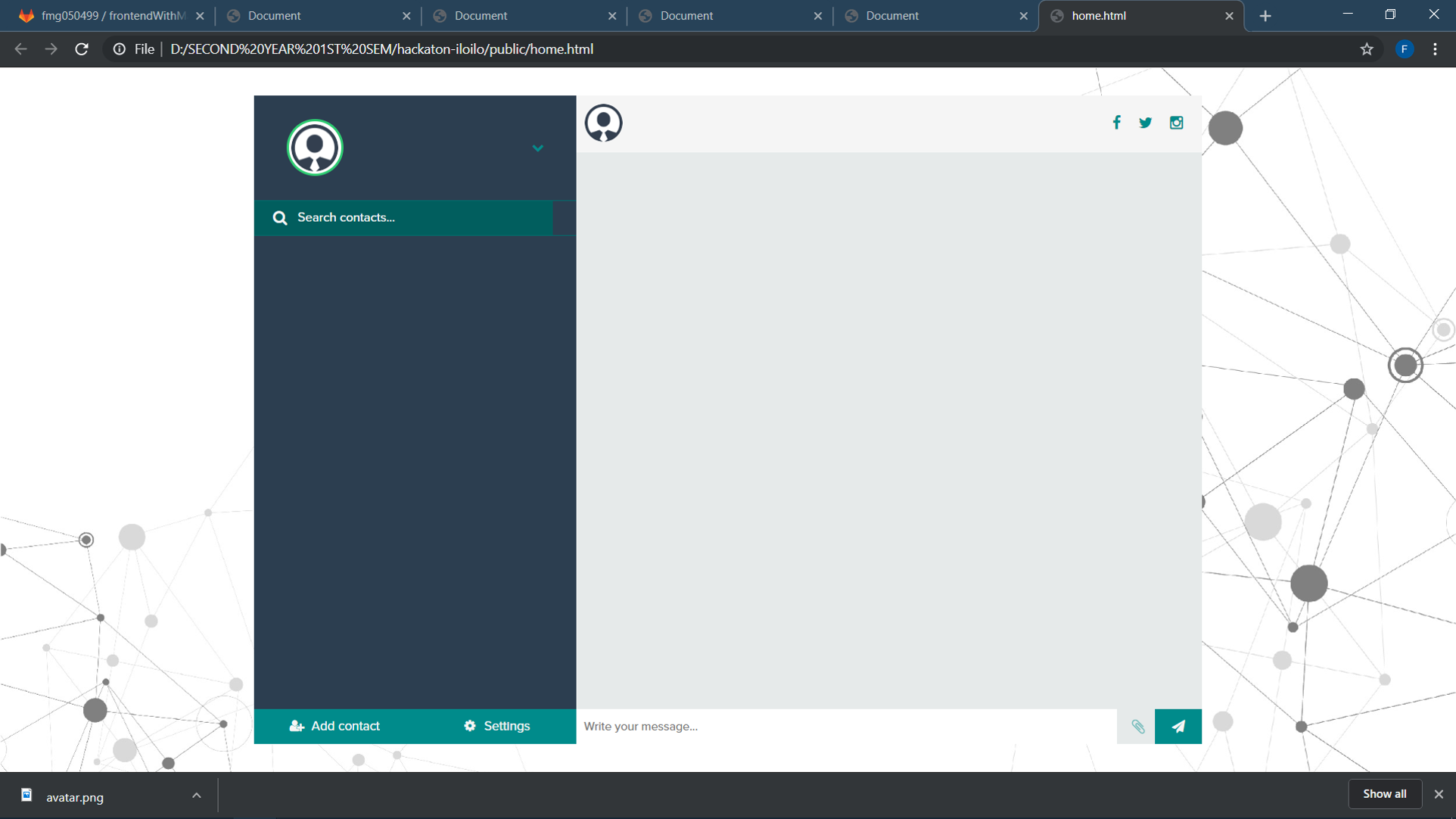Click the magnifier search icon
This screenshot has height=819, width=1456.
(x=280, y=218)
